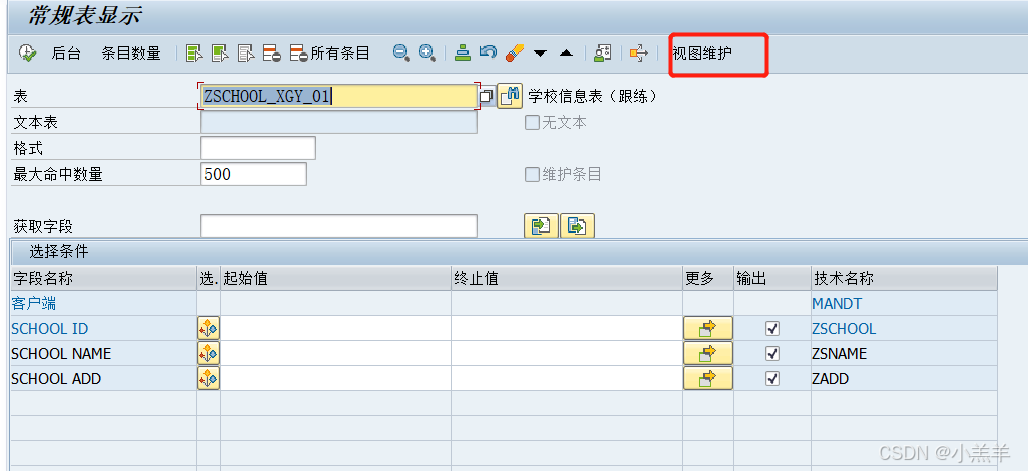Image resolution: width=1028 pixels, height=471 pixels.
Task: Click the 起始值 field for SCHOOL ID
Action: (x=336, y=328)
